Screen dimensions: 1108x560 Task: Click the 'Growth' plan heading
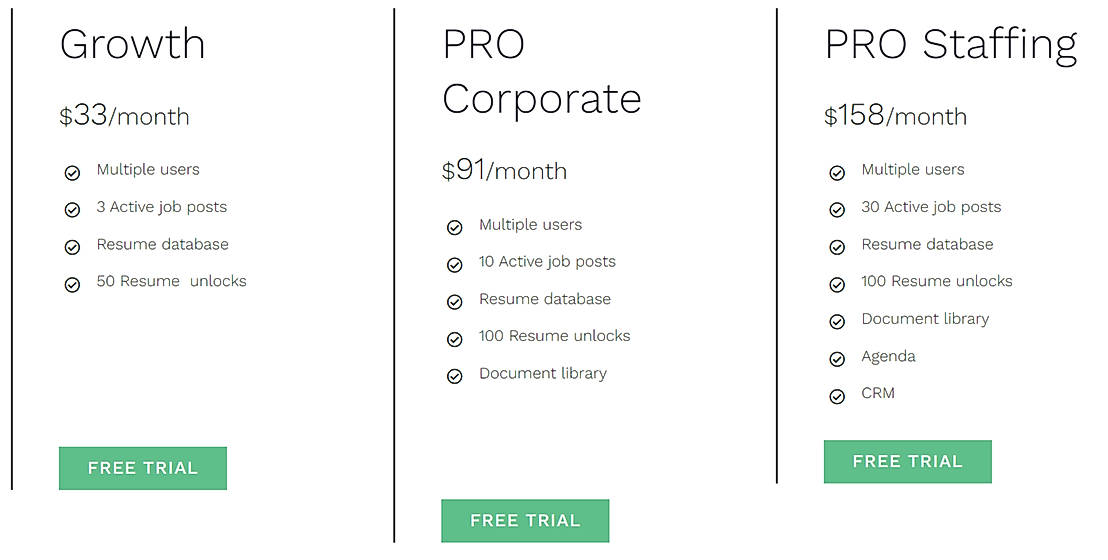click(132, 45)
